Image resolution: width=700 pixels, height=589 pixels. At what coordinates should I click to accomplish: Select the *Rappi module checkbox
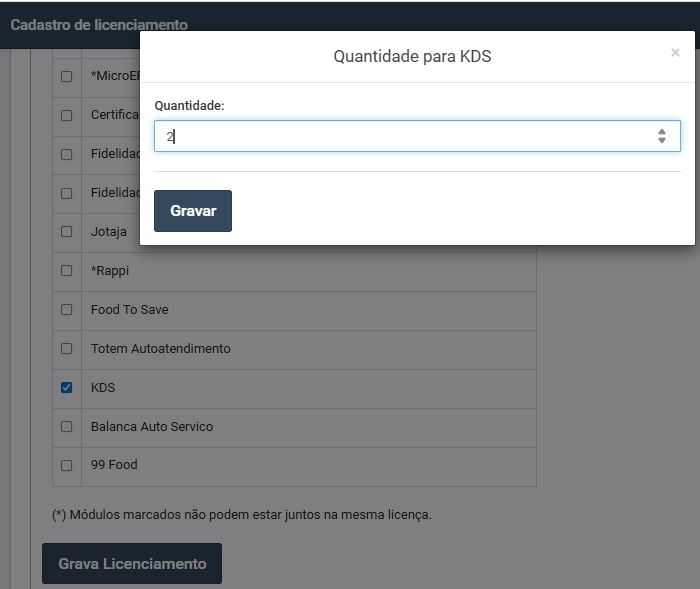(67, 270)
